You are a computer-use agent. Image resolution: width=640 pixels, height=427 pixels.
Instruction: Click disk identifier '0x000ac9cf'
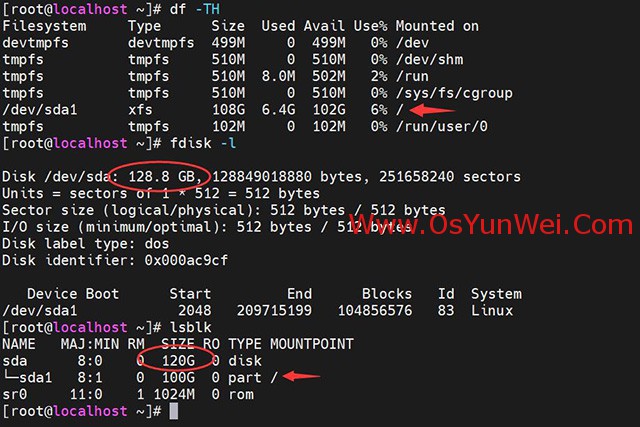tap(186, 260)
